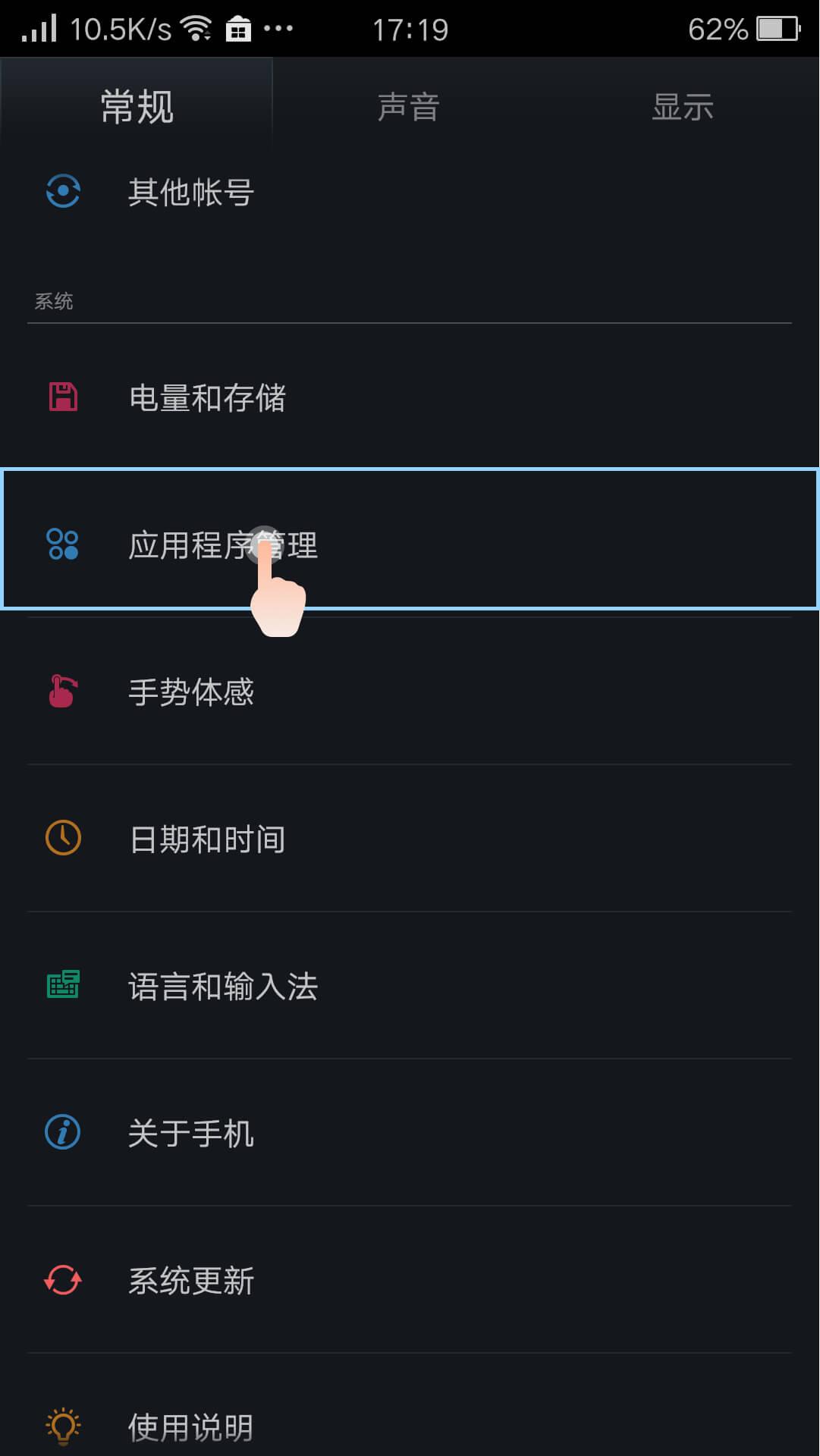Switch to the 声音 tab

click(x=409, y=107)
